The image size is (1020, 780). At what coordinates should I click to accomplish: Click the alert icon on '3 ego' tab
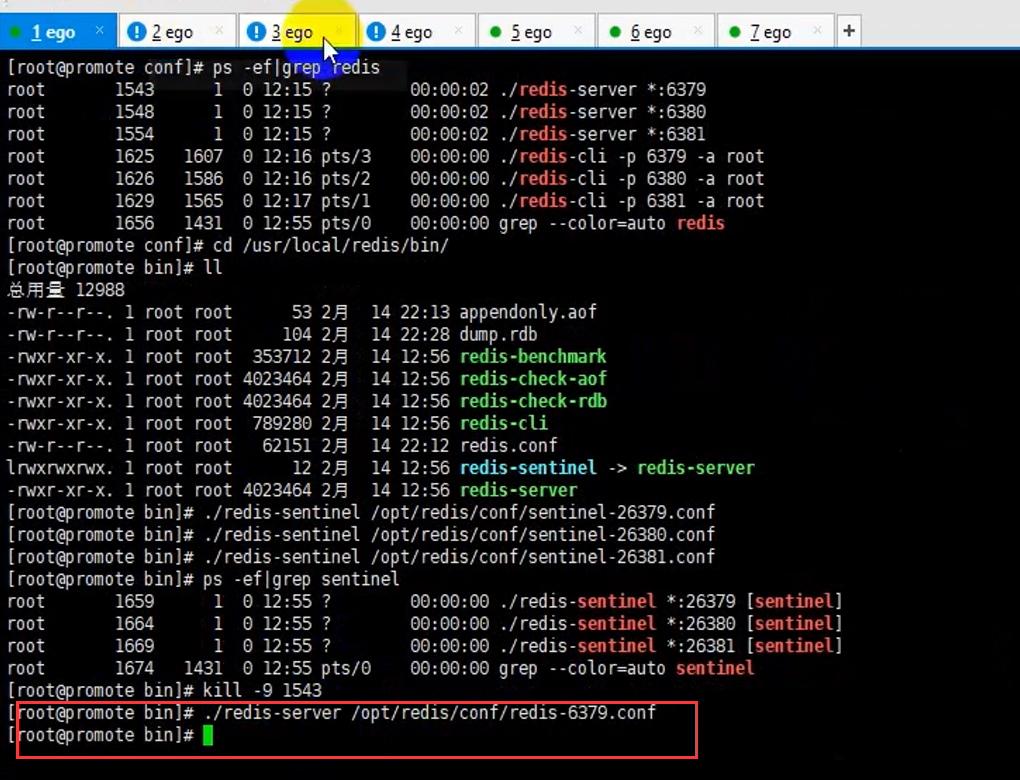(x=256, y=31)
